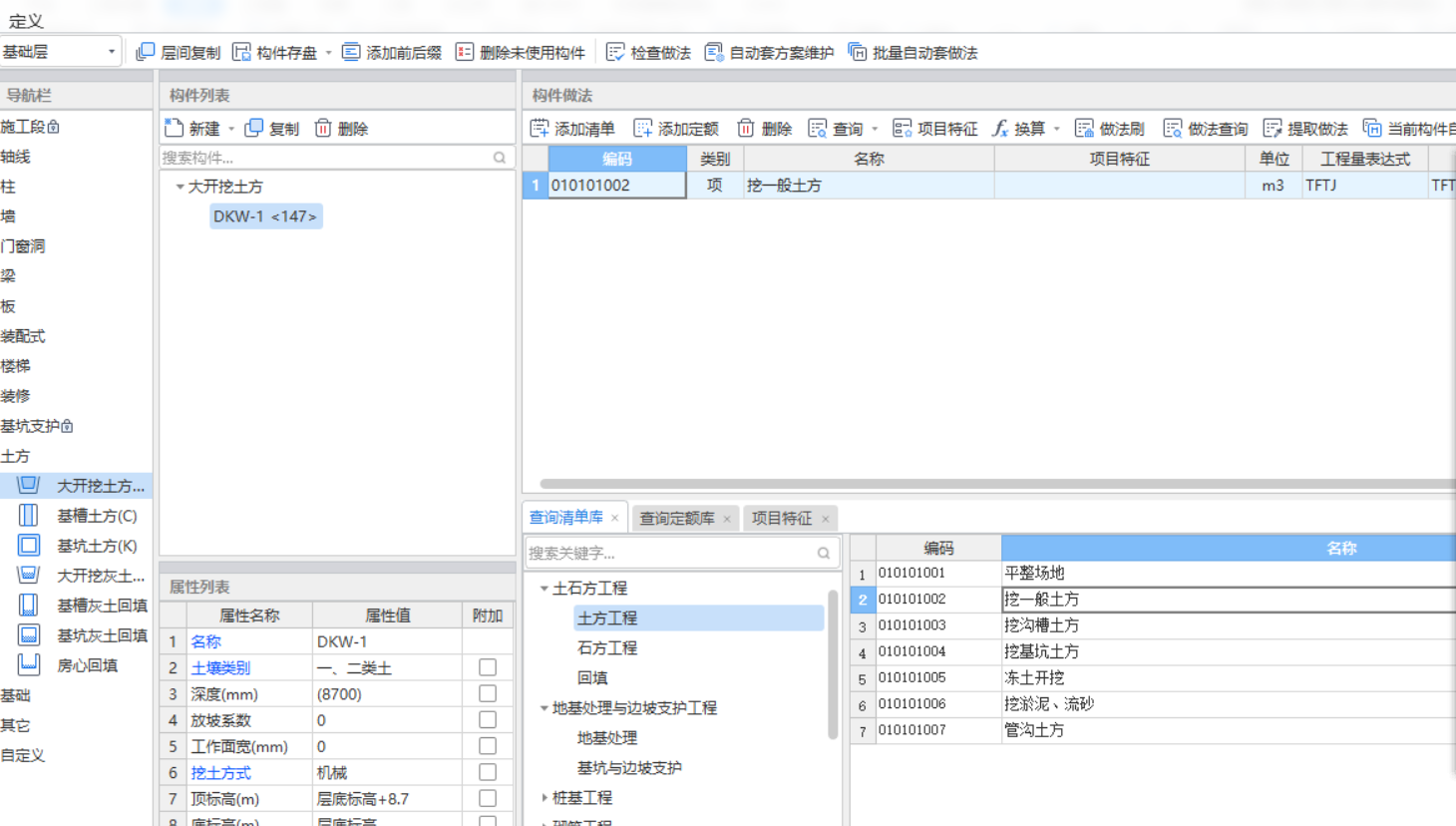Viewport: 1456px width, 826px height.
Task: Close the 查询定额库 tab
Action: [727, 519]
